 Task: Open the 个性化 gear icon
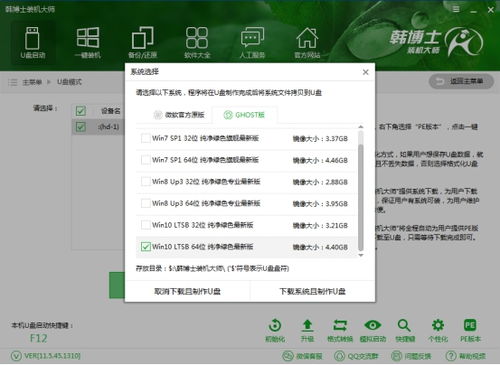[x=438, y=325]
